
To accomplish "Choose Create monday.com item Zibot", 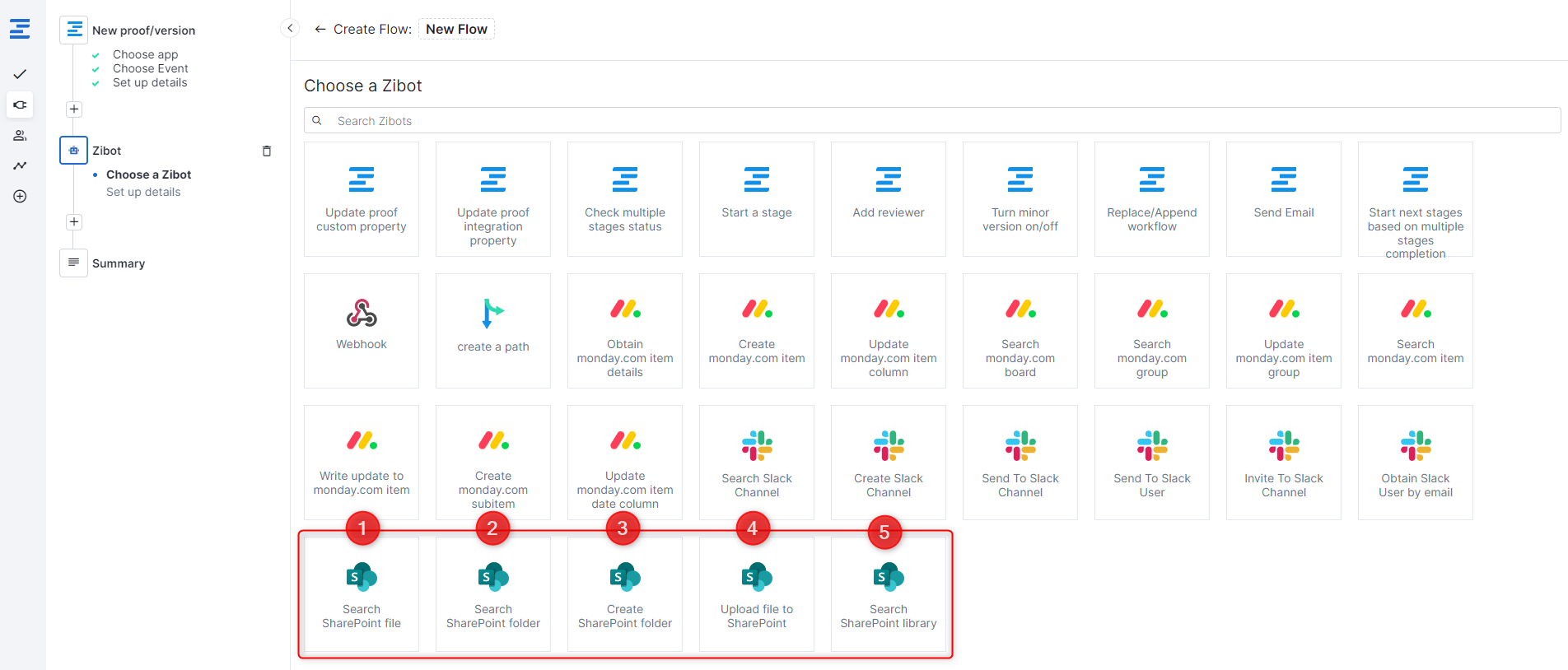I will [756, 331].
